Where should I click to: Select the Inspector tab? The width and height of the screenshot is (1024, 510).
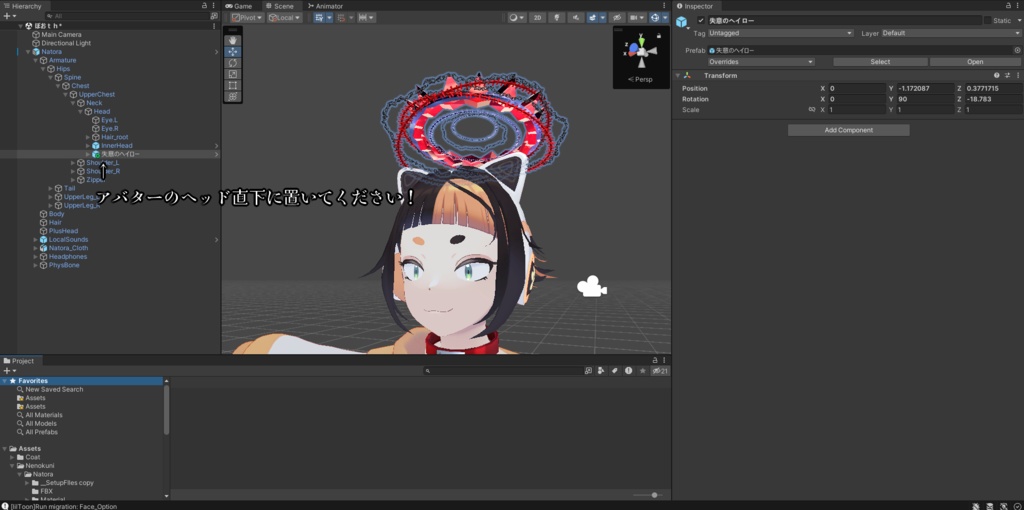click(696, 6)
